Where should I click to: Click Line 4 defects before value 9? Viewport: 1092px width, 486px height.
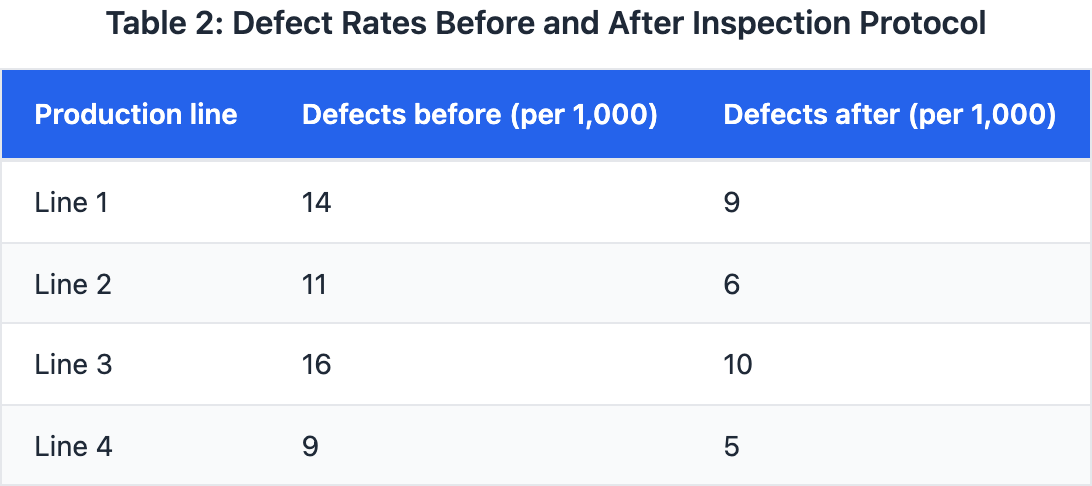coord(310,446)
